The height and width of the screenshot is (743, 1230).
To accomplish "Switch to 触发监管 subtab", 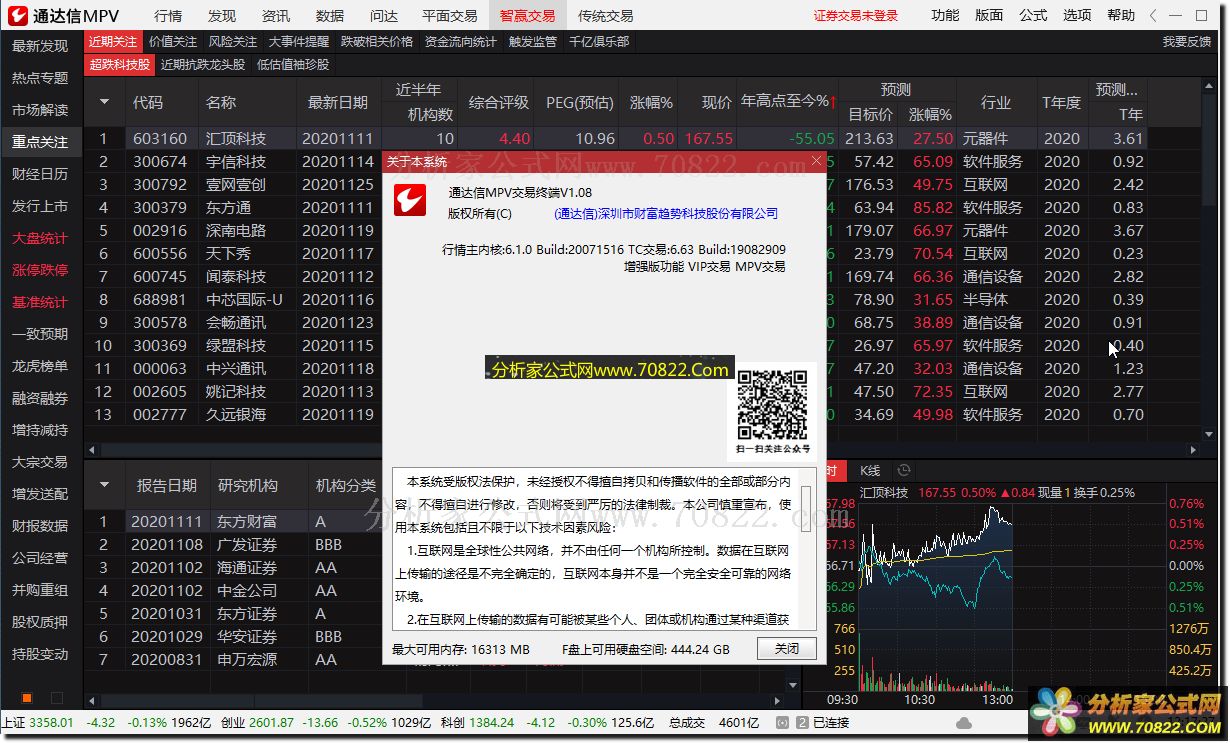I will (x=533, y=42).
